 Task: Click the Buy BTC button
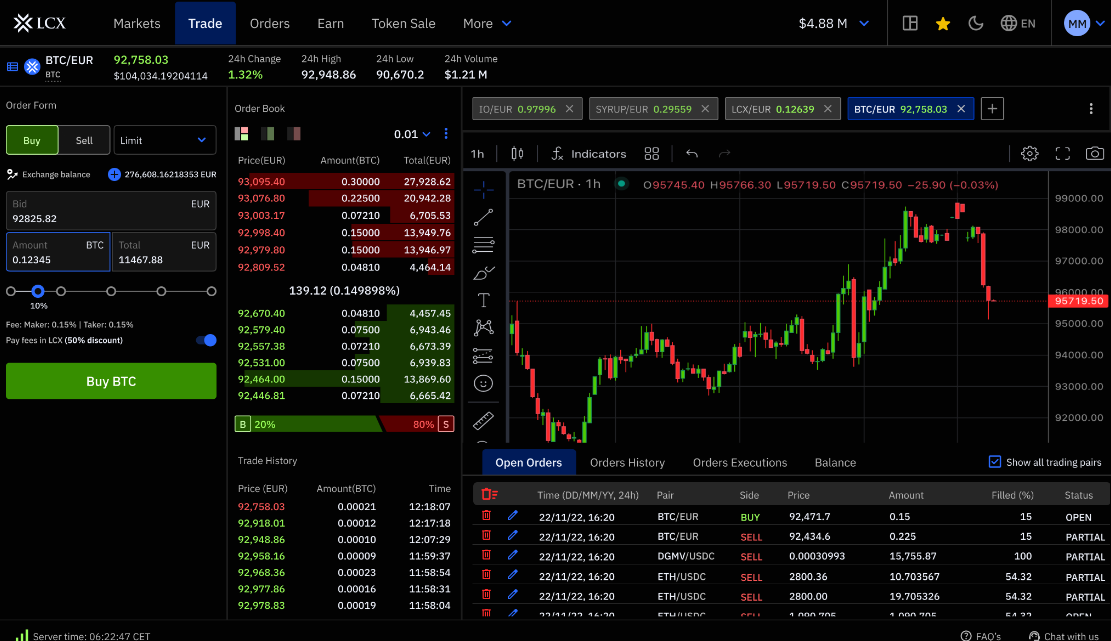[111, 381]
